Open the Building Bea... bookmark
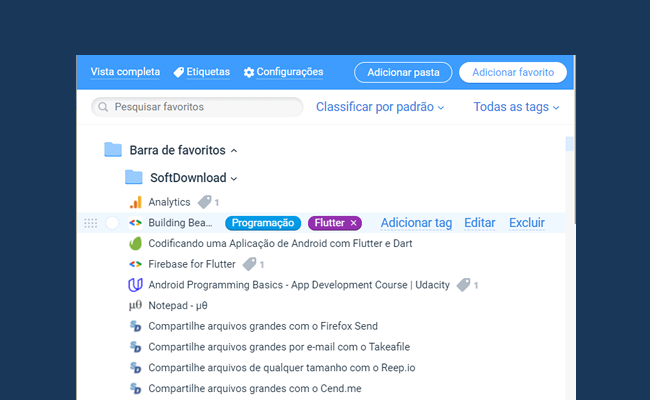The width and height of the screenshot is (650, 400). click(180, 223)
